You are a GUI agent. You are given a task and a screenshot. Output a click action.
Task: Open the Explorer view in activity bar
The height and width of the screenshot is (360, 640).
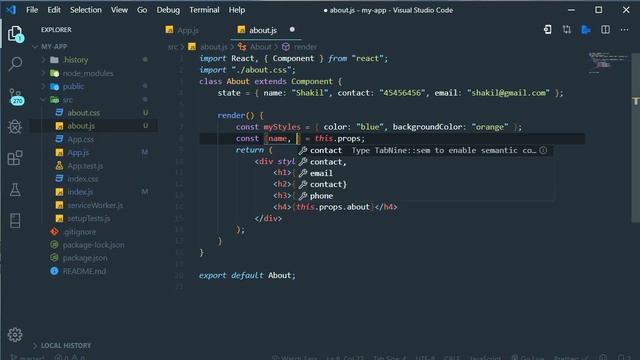(16, 34)
